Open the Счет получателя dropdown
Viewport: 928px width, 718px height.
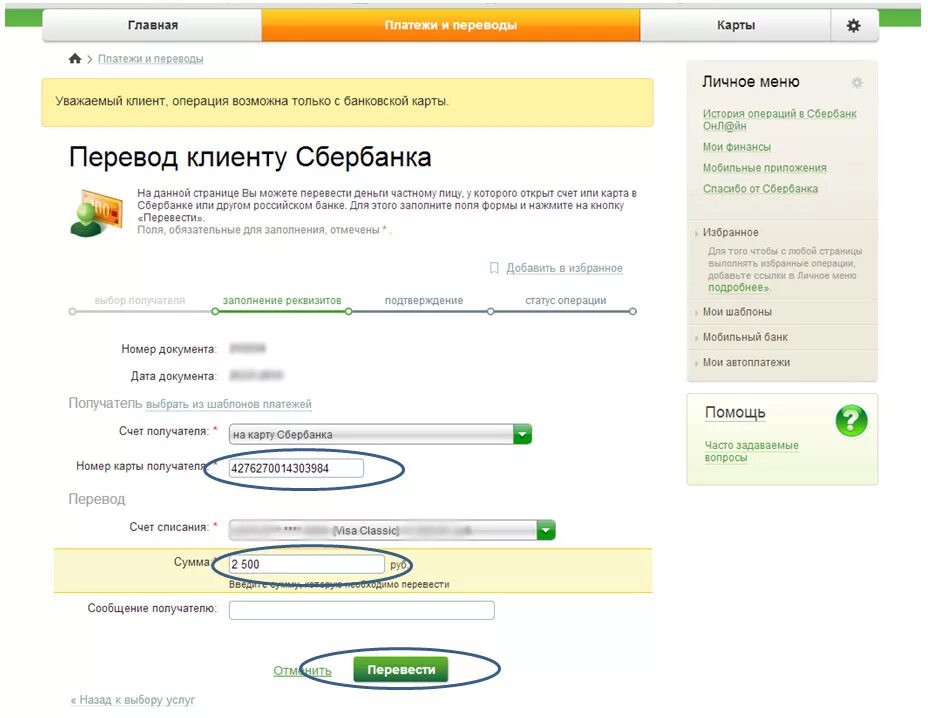(x=380, y=434)
